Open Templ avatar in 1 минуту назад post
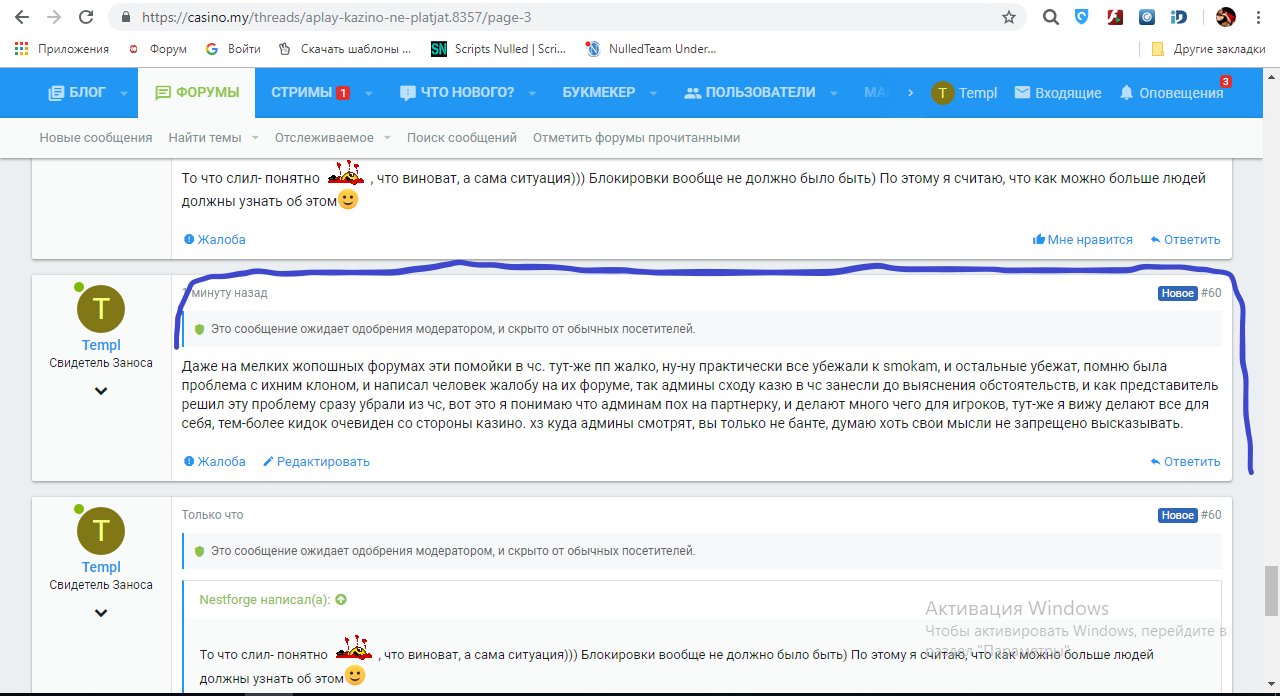 pyautogui.click(x=101, y=309)
